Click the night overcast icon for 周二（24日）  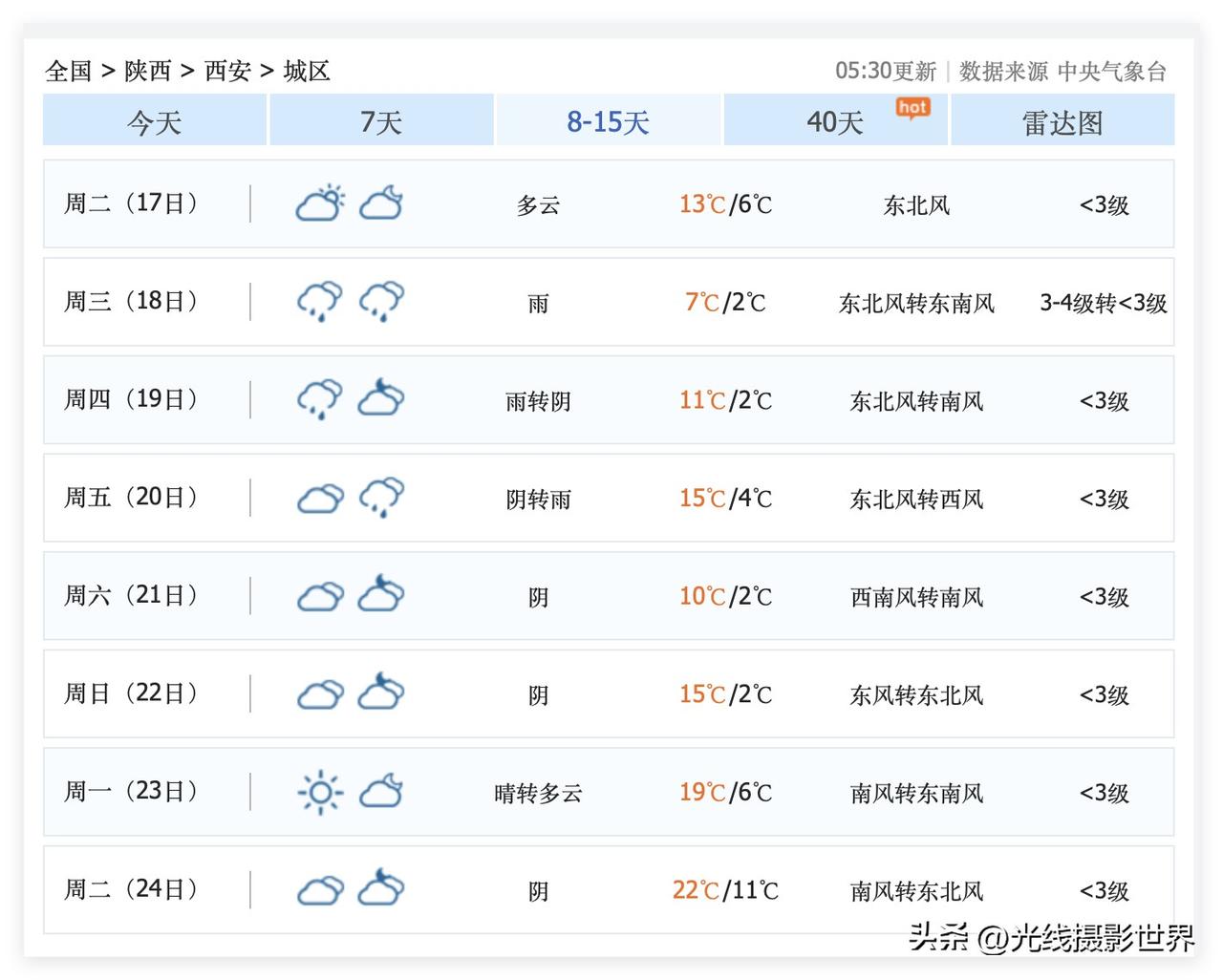pyautogui.click(x=381, y=888)
